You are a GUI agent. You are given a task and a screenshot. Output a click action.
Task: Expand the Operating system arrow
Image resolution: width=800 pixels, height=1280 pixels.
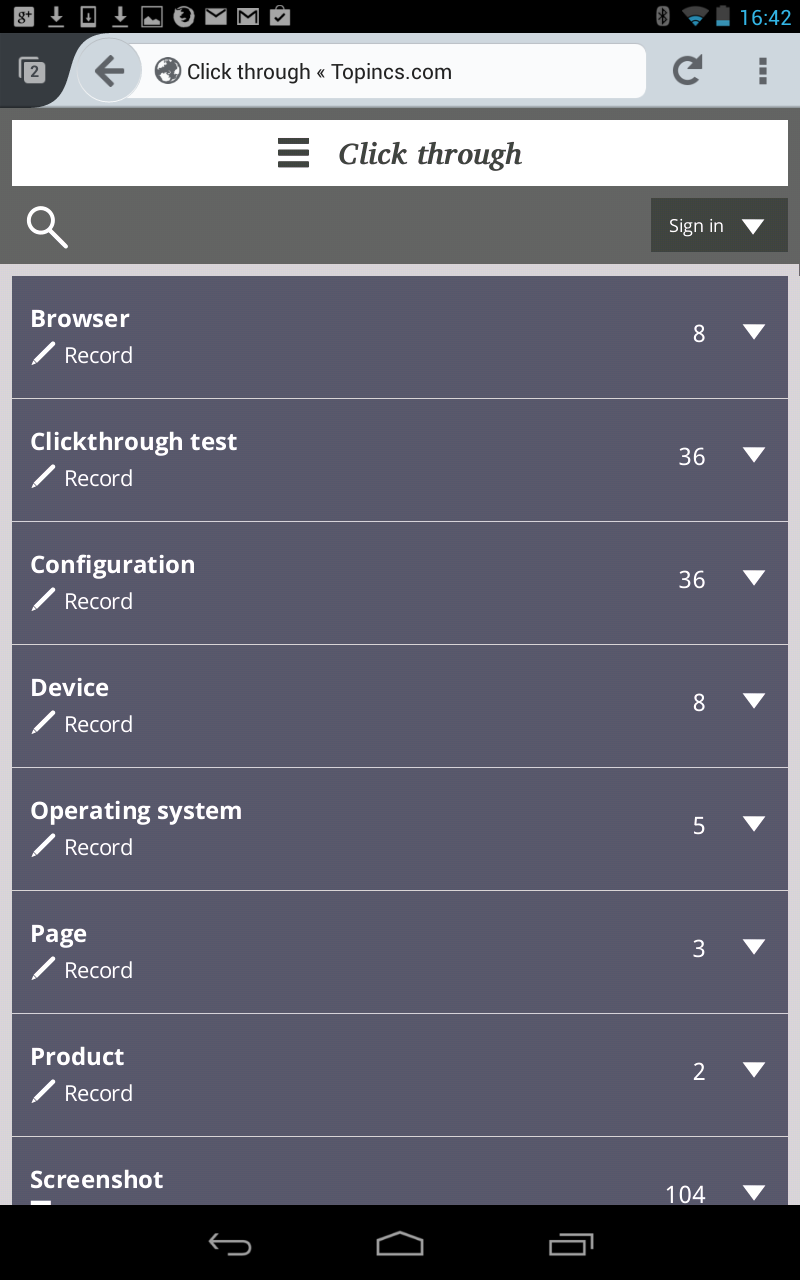(754, 825)
